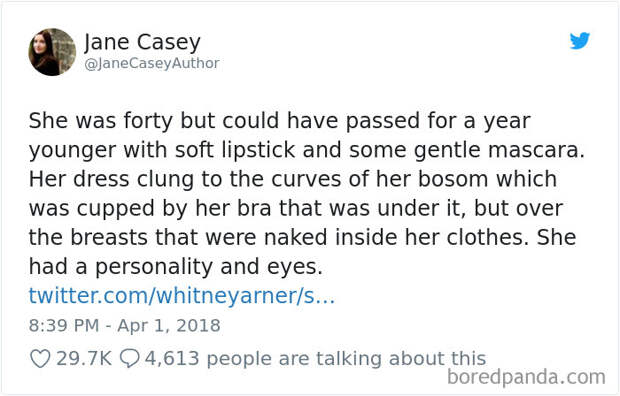Click the line 'younger with soft lipstick'
620x396 pixels.
point(306,151)
